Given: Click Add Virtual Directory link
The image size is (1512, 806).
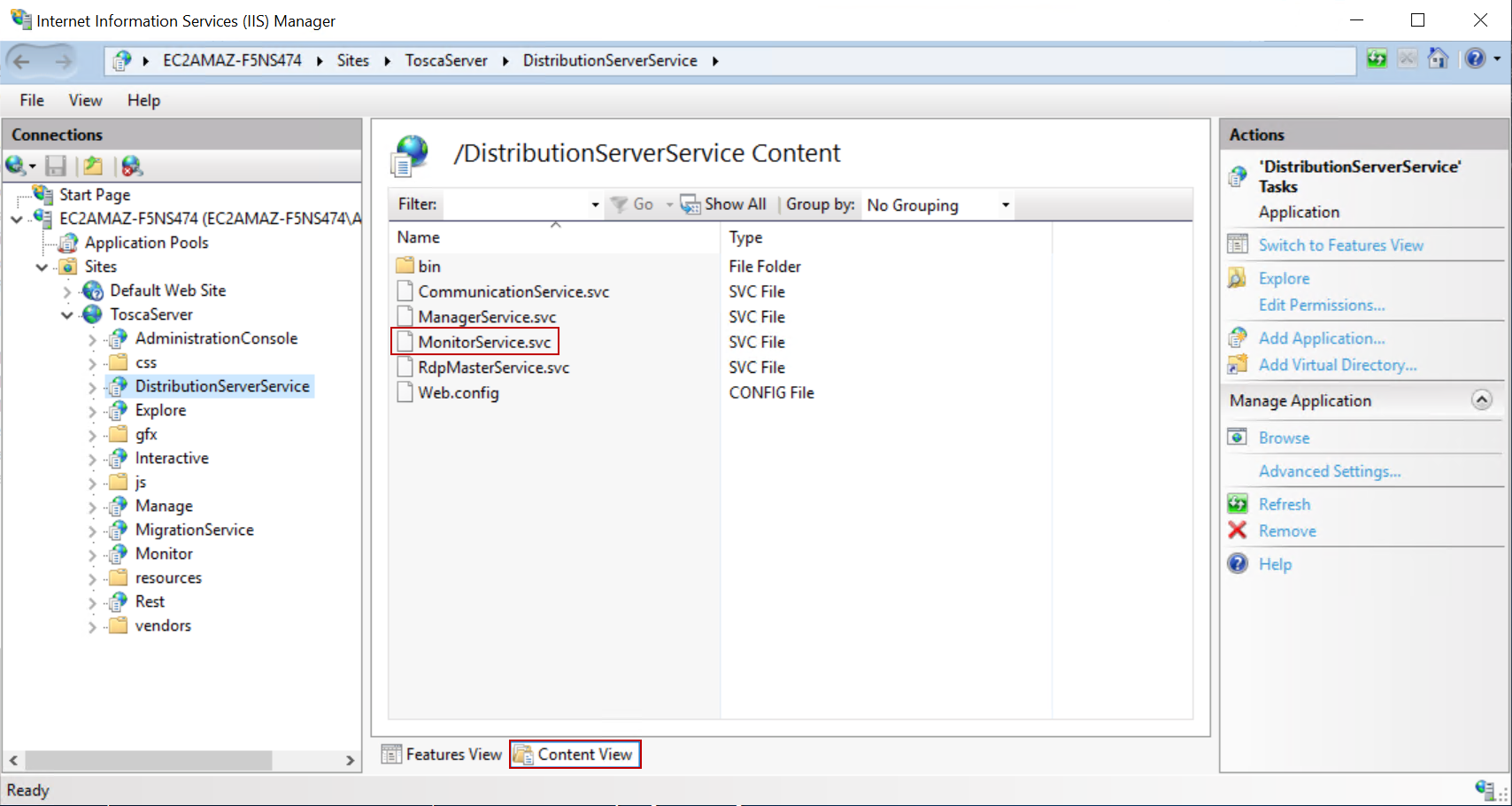Looking at the screenshot, I should click(x=1337, y=365).
